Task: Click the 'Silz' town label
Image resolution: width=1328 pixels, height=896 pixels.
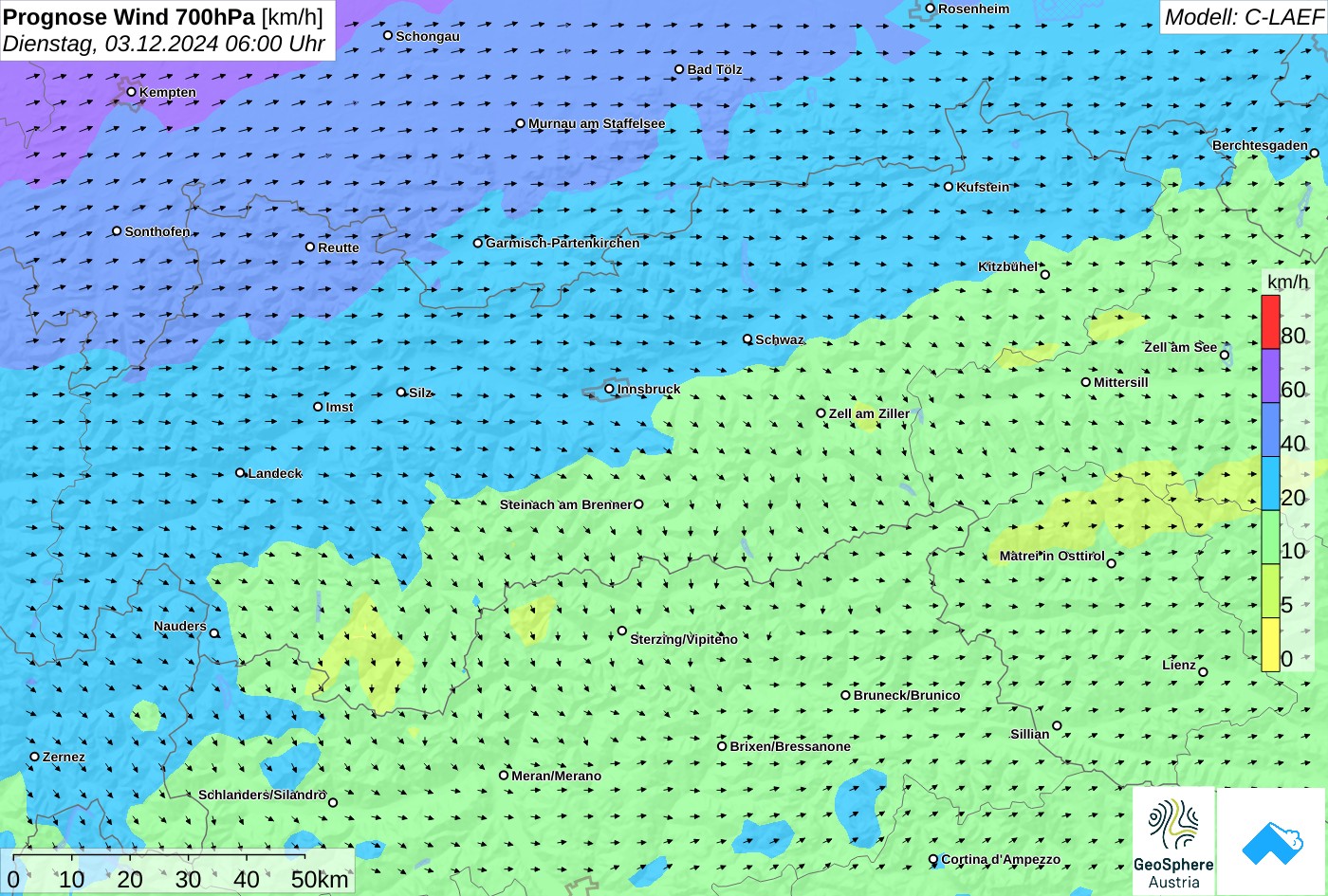Action: click(x=420, y=393)
